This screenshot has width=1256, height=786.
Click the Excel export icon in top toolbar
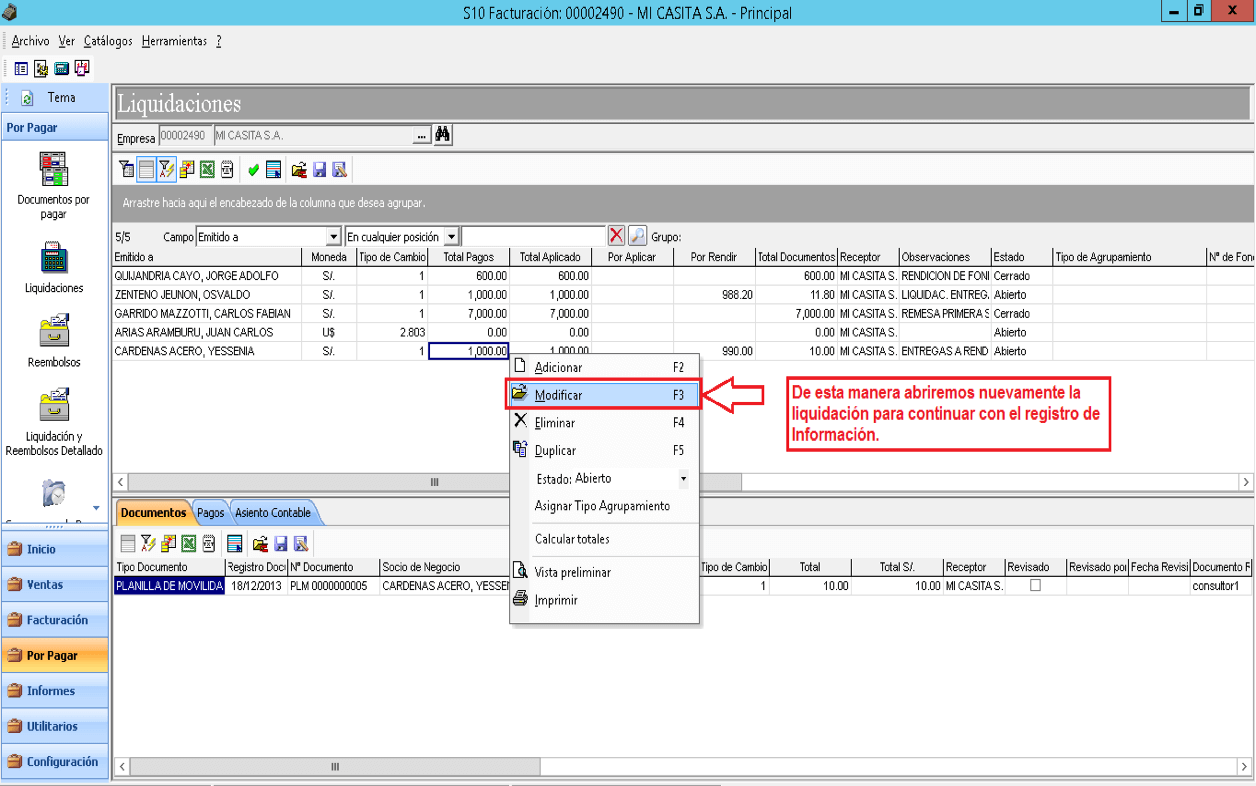point(207,170)
